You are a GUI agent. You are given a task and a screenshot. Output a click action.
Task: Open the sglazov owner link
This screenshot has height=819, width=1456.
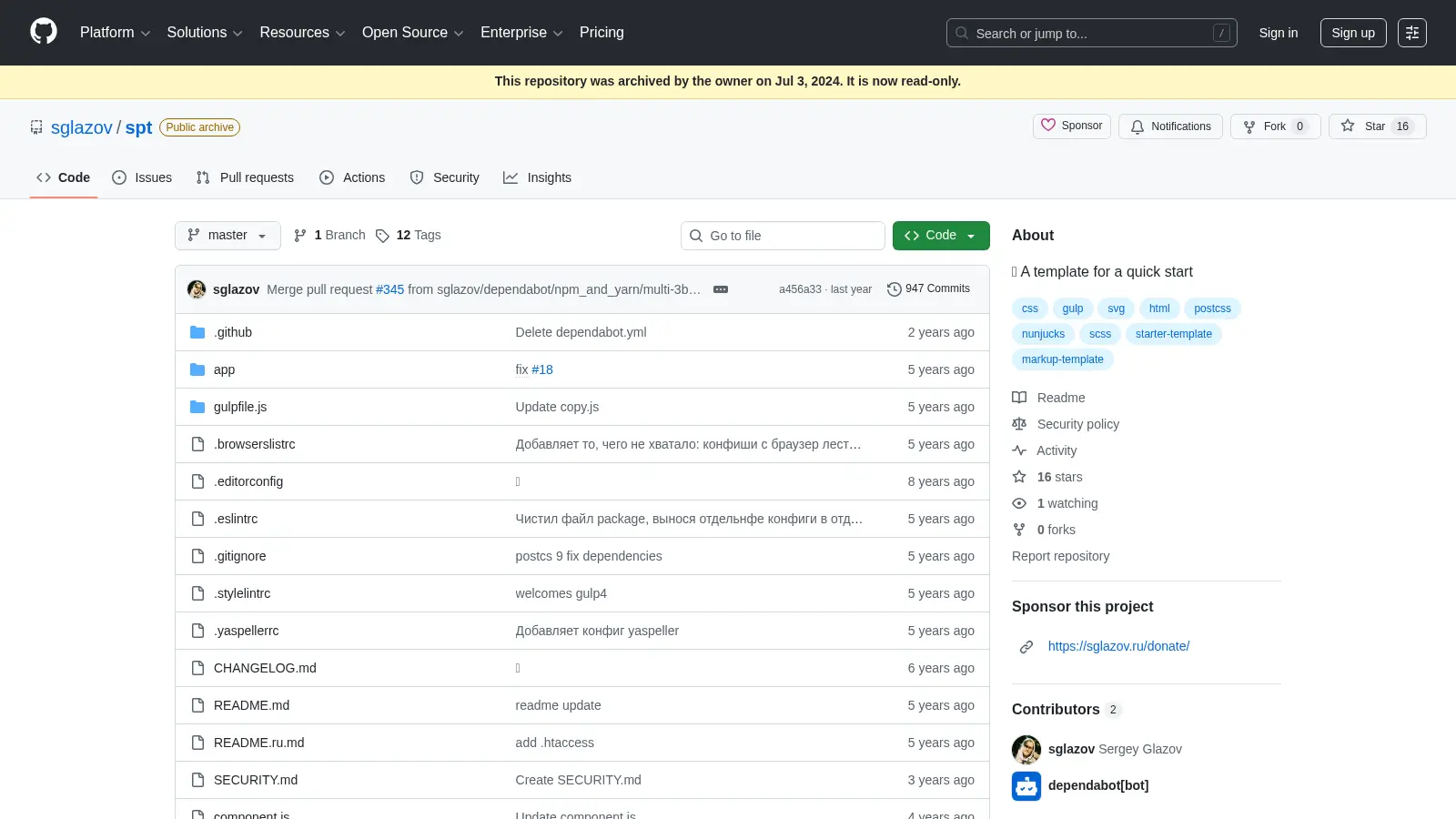82,127
